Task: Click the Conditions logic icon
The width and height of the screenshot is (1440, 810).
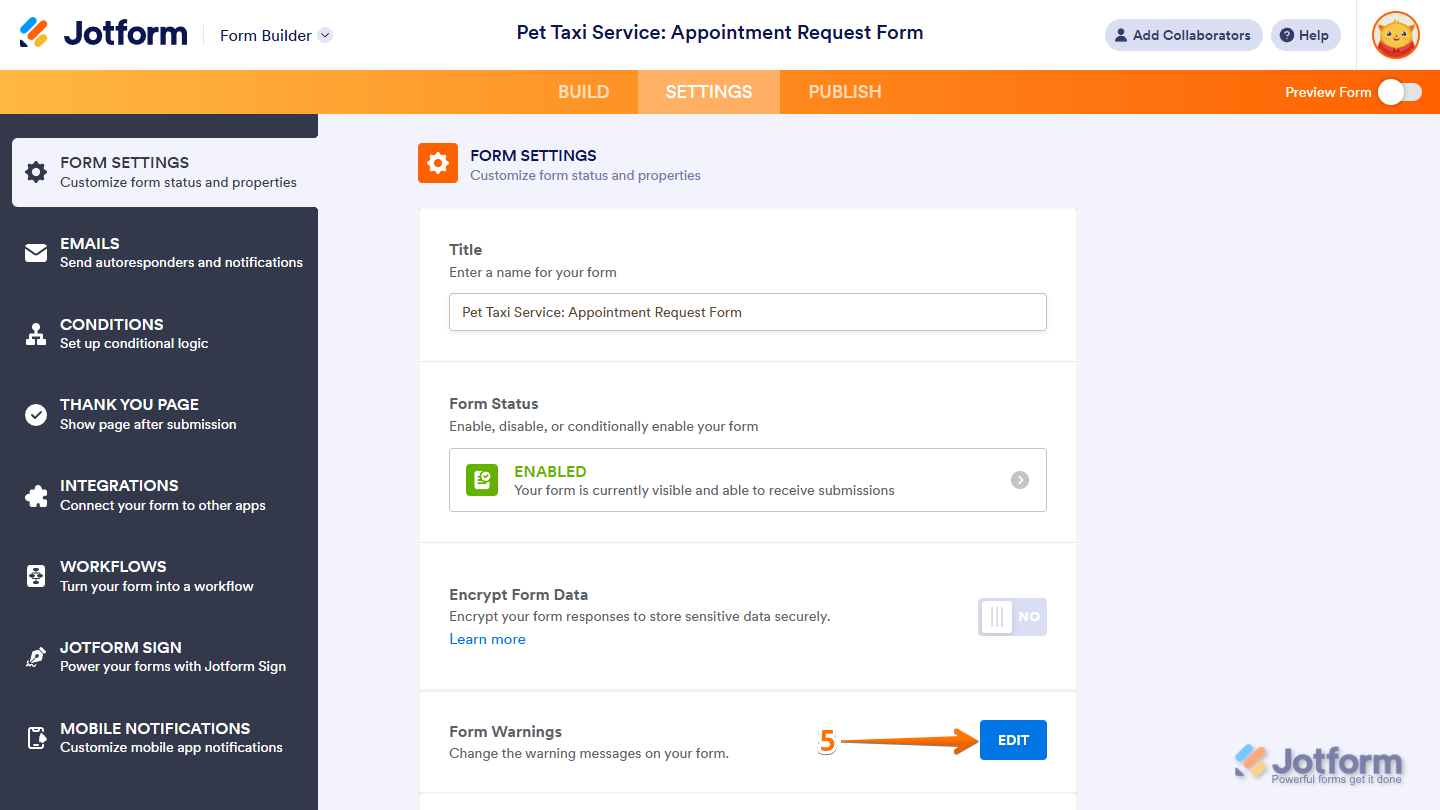Action: point(36,334)
